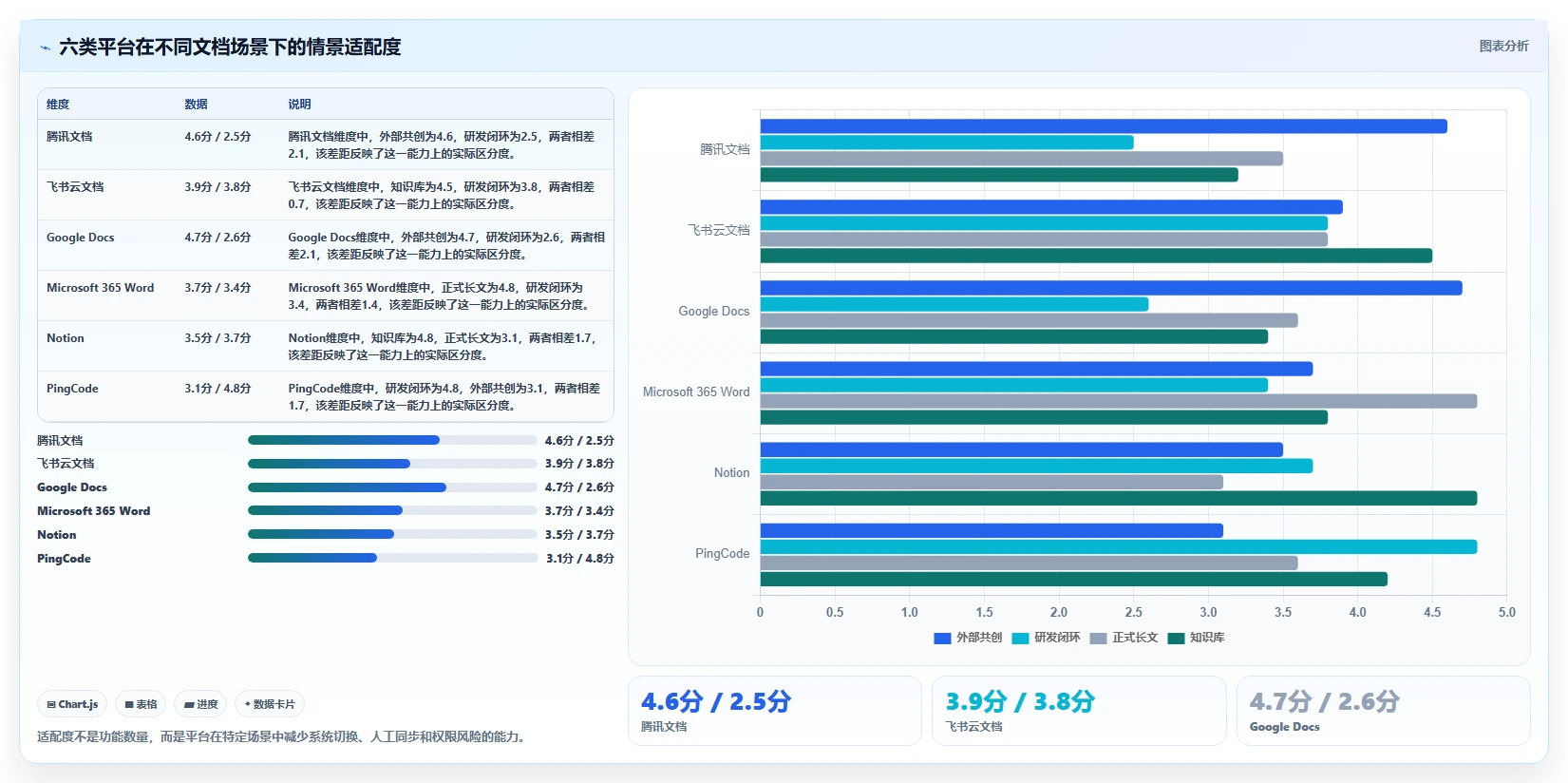Click the Notion progress bar
Viewport: 1568px width, 783px height.
coord(392,534)
